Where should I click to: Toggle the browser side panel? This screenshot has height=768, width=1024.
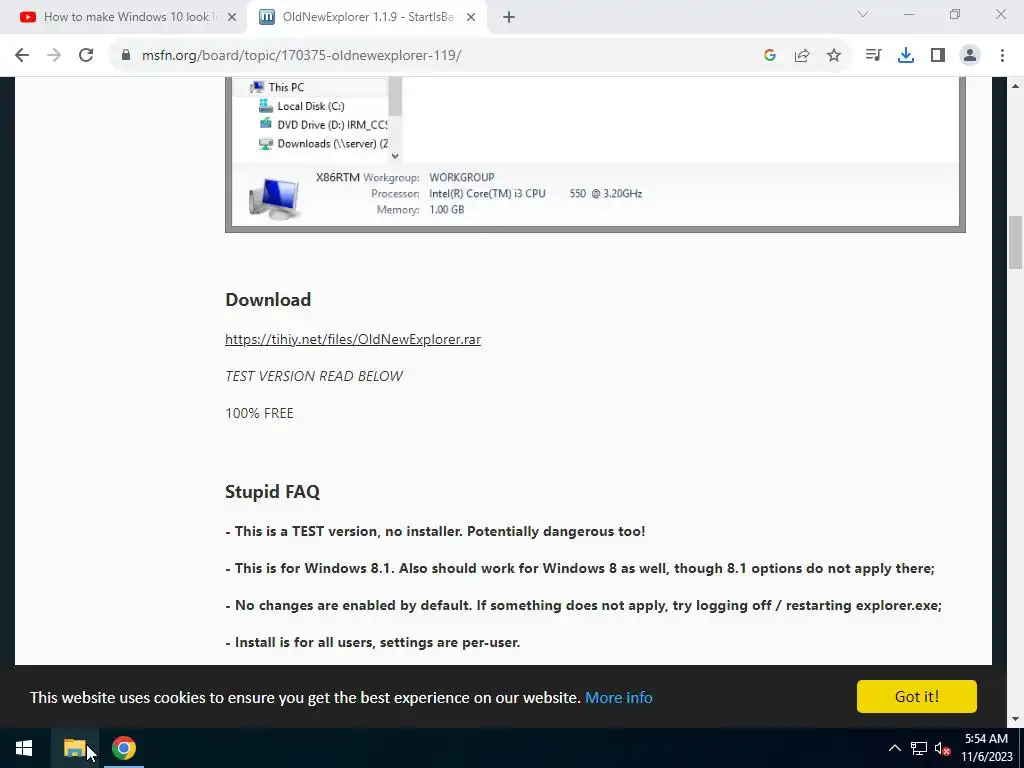938,56
